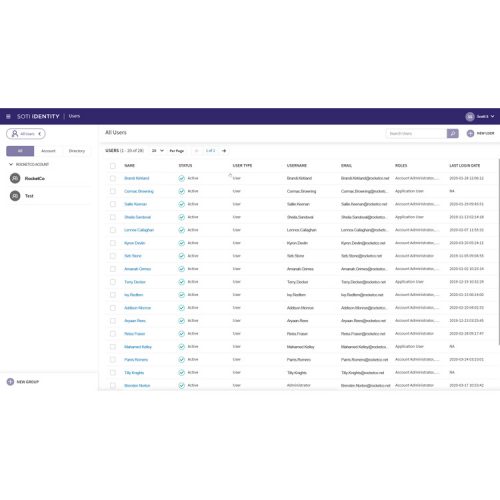Click into the Search Users field
500x500 pixels.
tap(416, 133)
